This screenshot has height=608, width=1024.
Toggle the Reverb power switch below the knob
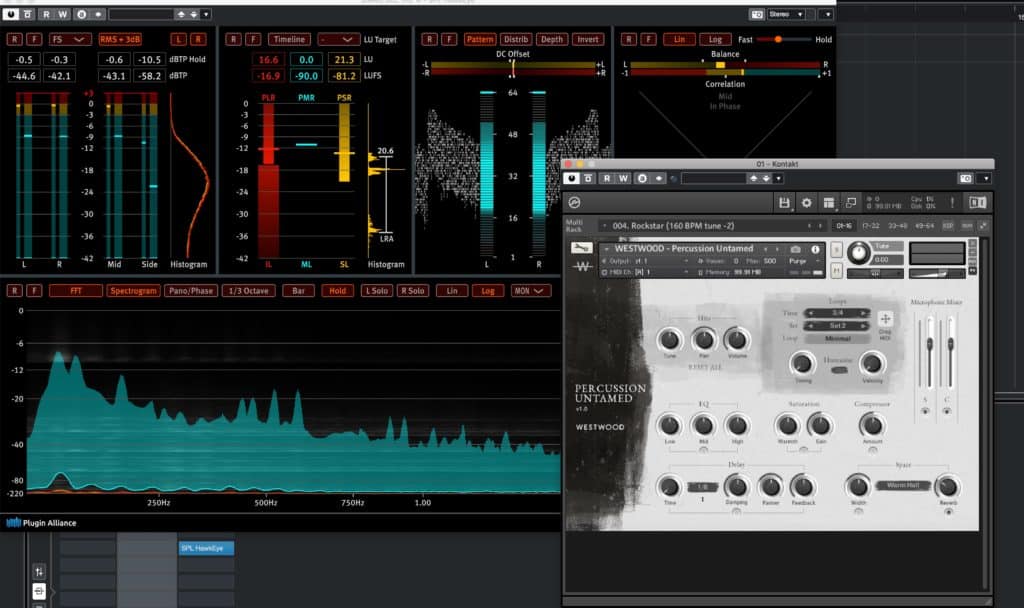[948, 511]
